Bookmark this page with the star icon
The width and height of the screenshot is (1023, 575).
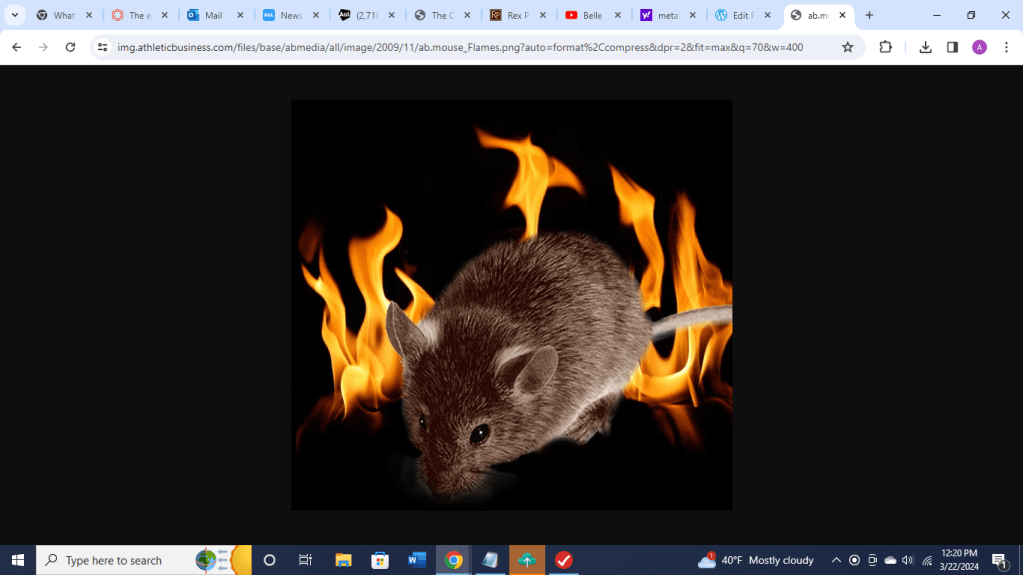[847, 47]
